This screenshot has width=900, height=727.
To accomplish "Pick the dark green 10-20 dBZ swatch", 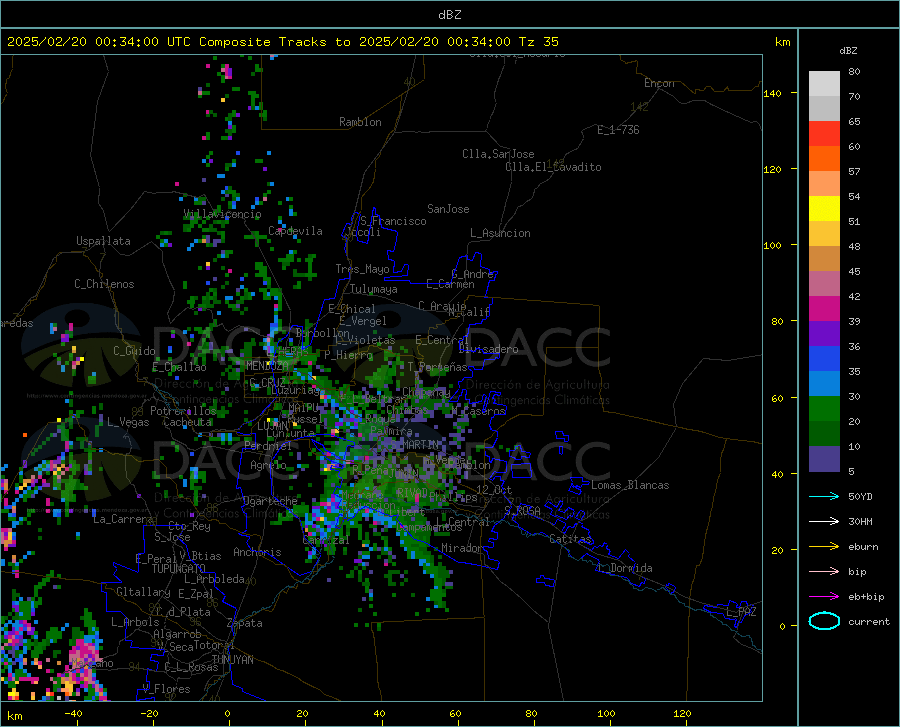I will tap(824, 434).
